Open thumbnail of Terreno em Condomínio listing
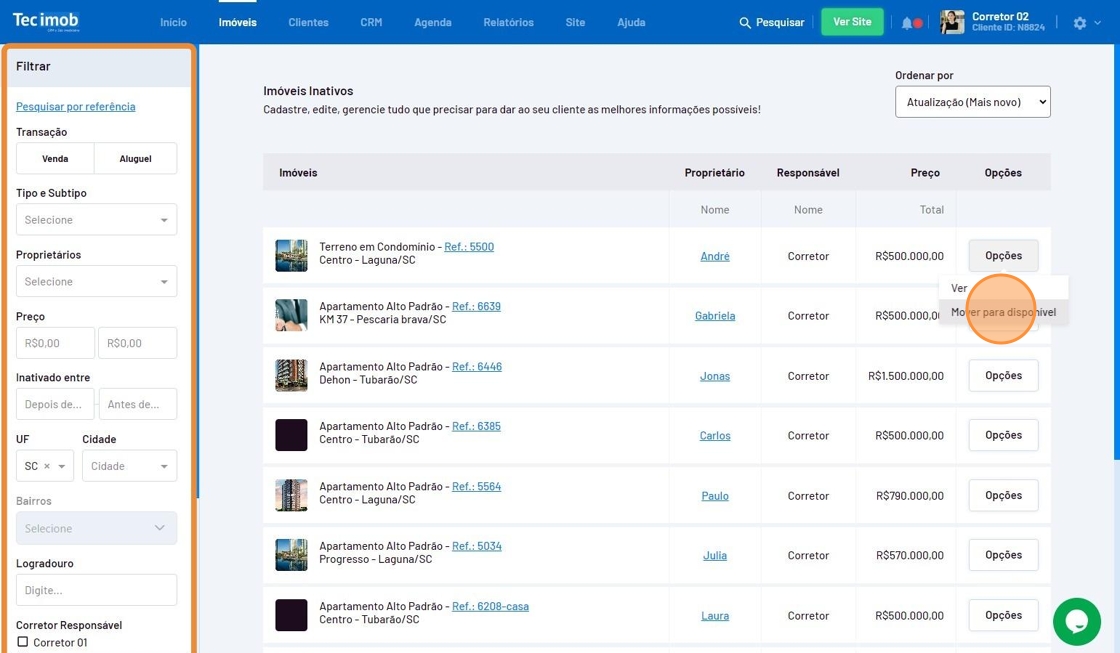The height and width of the screenshot is (653, 1120). click(291, 255)
